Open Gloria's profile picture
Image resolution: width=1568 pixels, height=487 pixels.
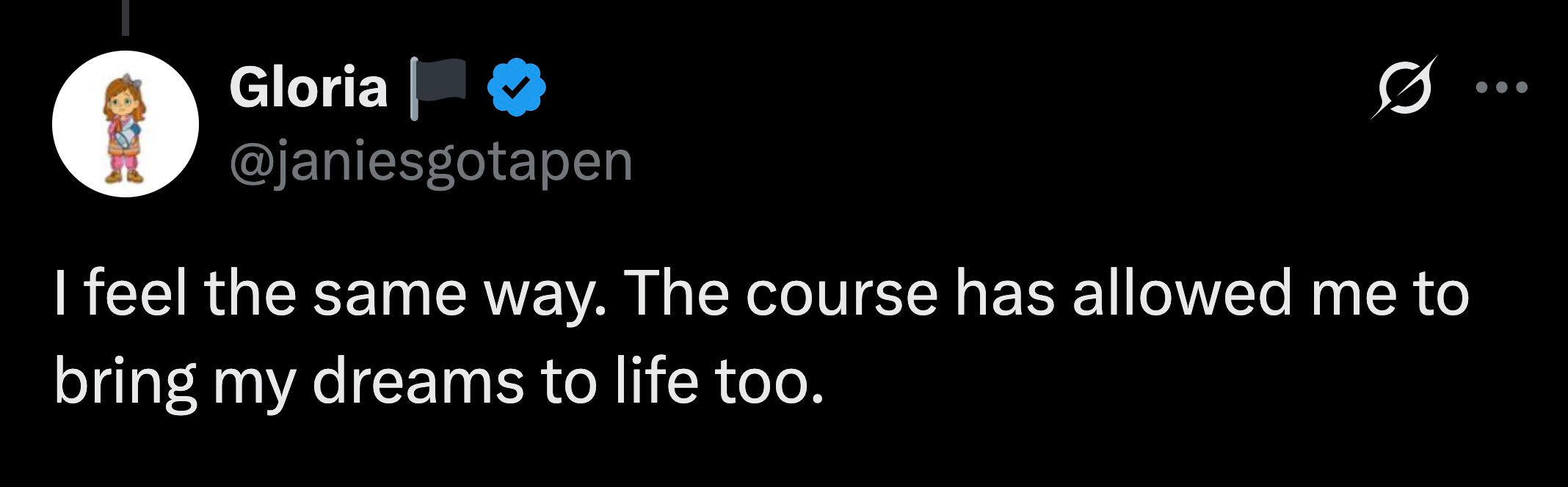click(126, 124)
